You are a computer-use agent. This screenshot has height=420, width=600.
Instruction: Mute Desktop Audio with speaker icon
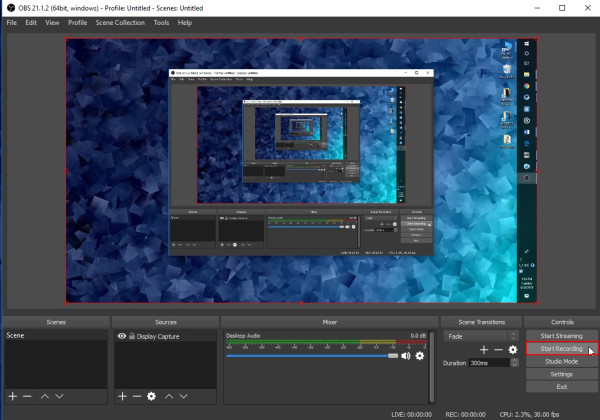coord(406,356)
